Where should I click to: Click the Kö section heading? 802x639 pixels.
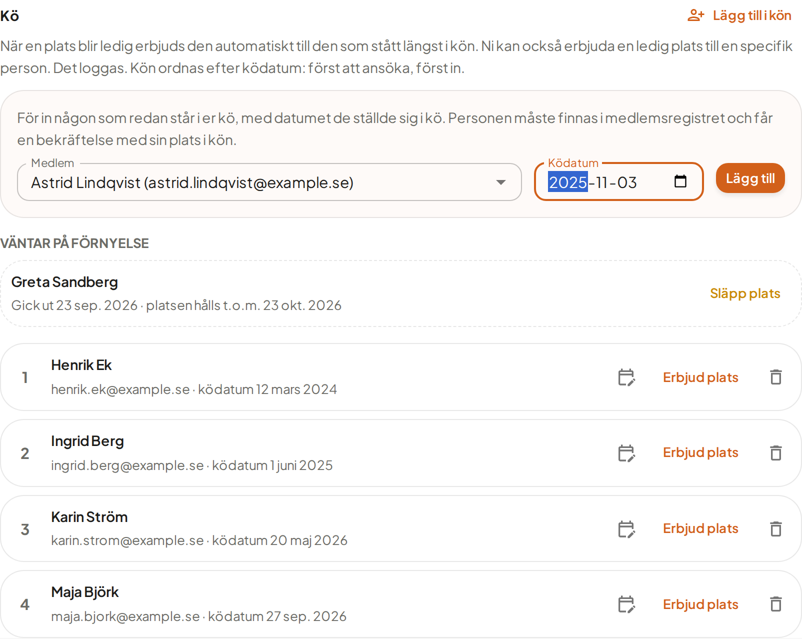(10, 16)
